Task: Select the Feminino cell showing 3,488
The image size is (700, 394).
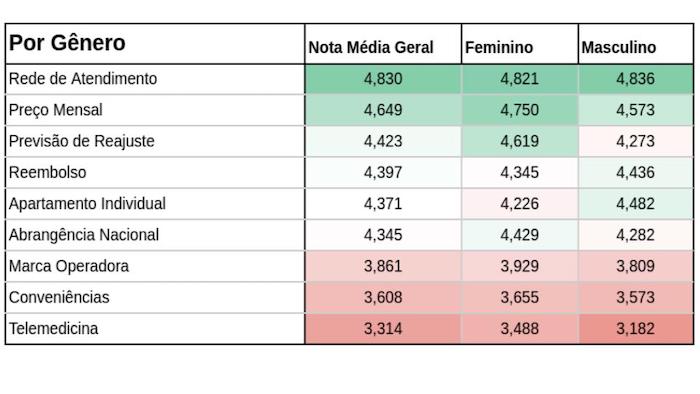Action: [520, 329]
